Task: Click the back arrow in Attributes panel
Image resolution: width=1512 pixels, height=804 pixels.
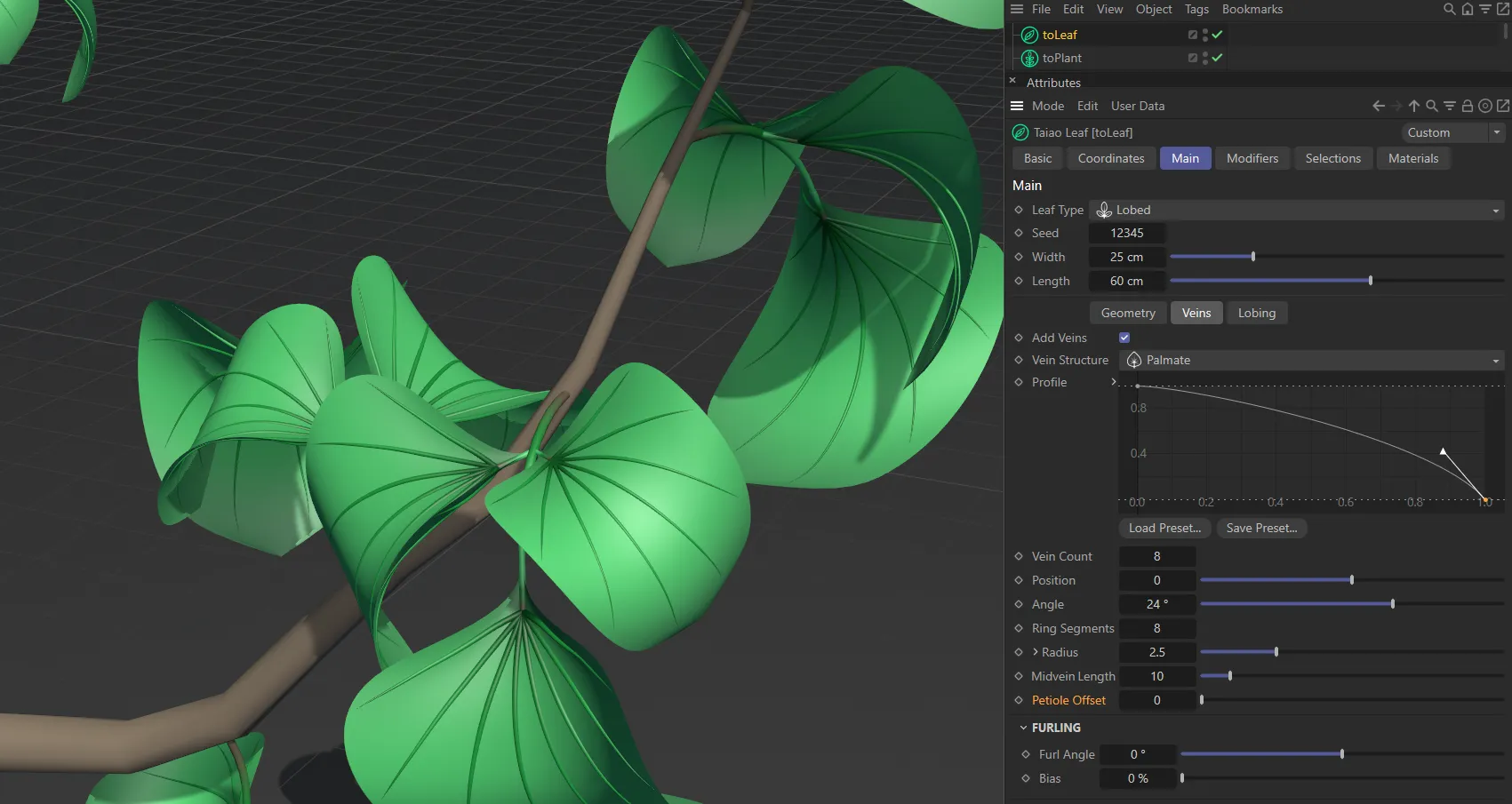Action: click(x=1378, y=106)
